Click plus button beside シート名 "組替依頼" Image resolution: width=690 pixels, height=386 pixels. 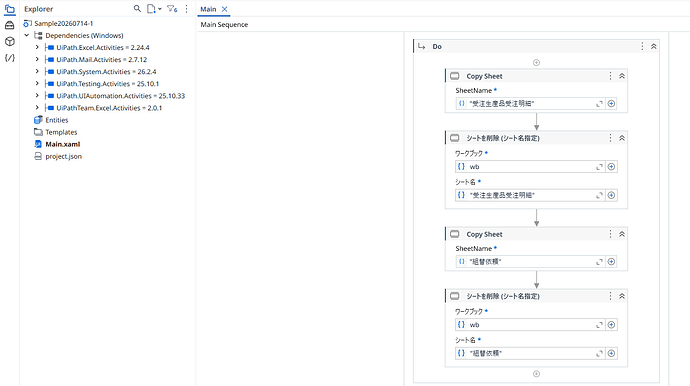pos(611,353)
